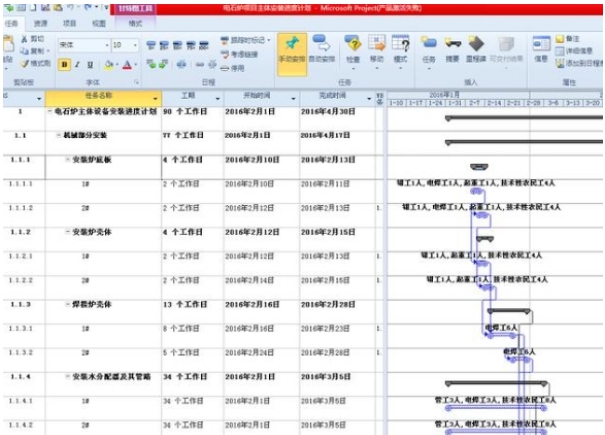Open filter arrow on 开始时间 column header
This screenshot has height=435, width=605.
tap(293, 99)
